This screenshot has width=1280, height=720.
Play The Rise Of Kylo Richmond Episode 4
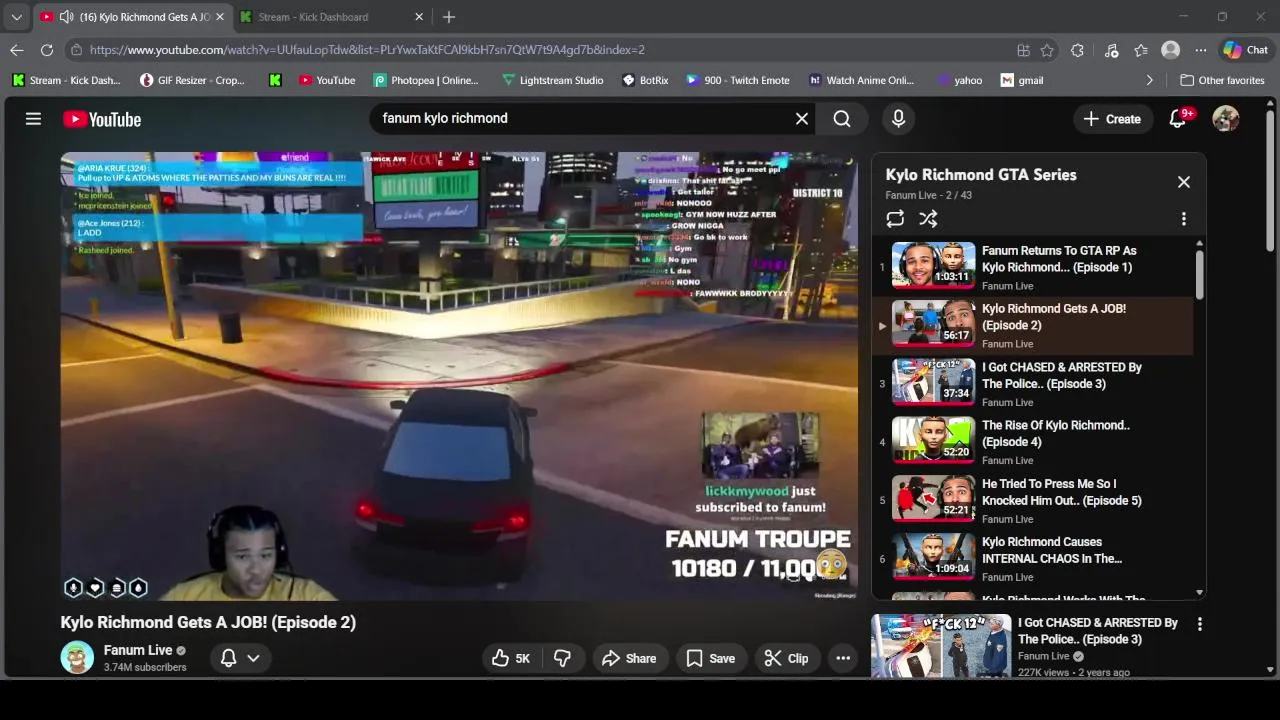pyautogui.click(x=1034, y=442)
